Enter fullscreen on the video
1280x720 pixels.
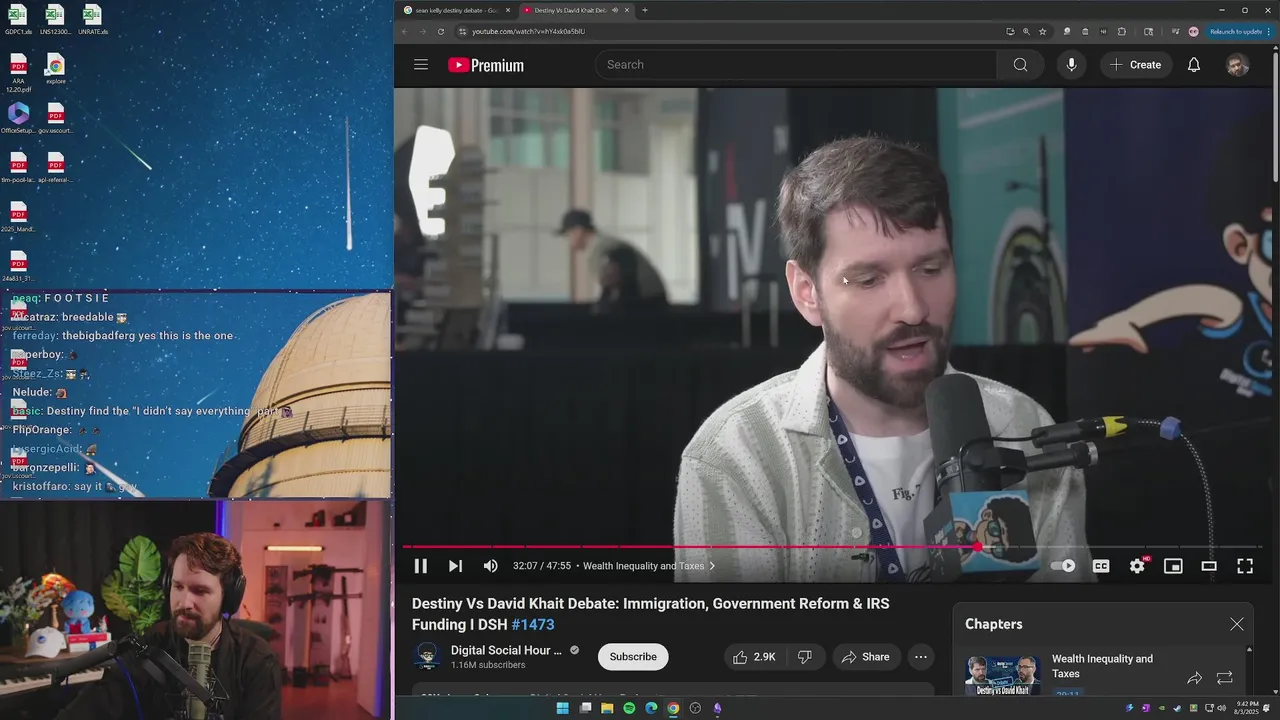click(x=1245, y=566)
